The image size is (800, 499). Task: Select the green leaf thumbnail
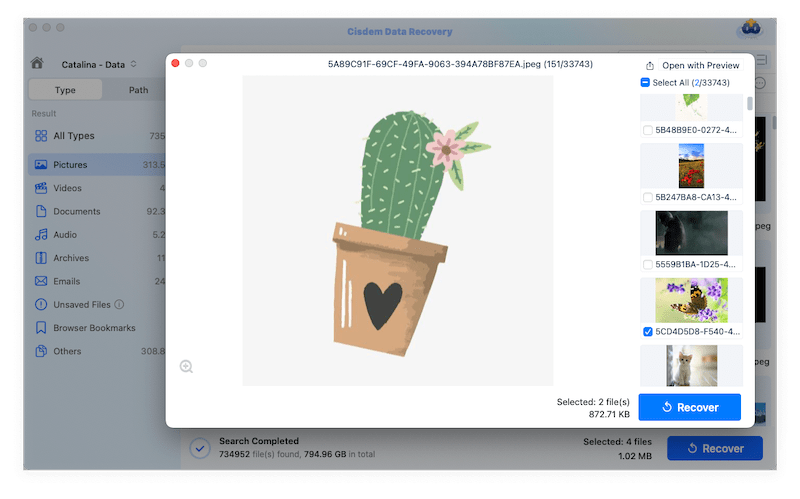pos(691,107)
